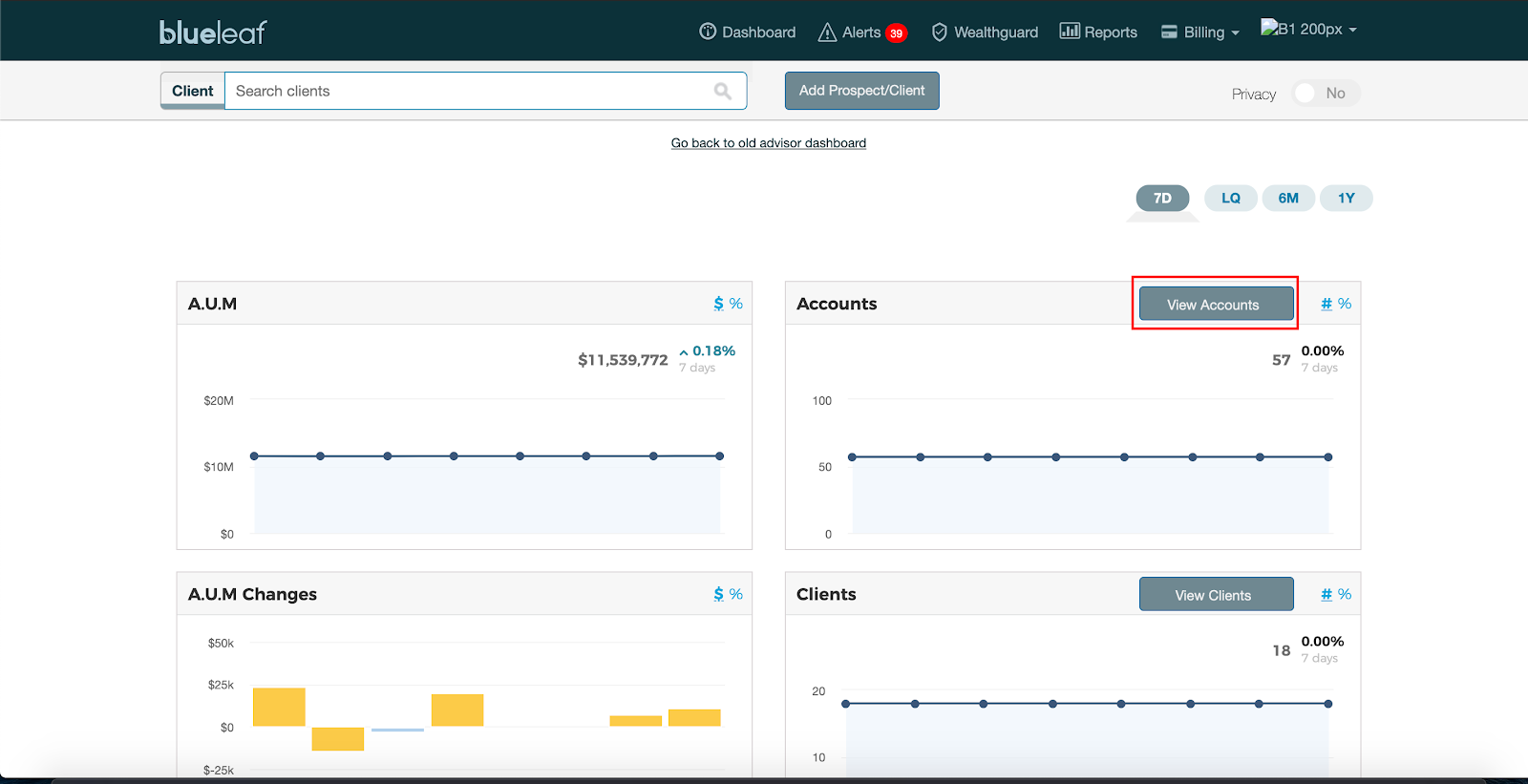Click the Privacy label
The width and height of the screenshot is (1528, 784).
click(1254, 94)
